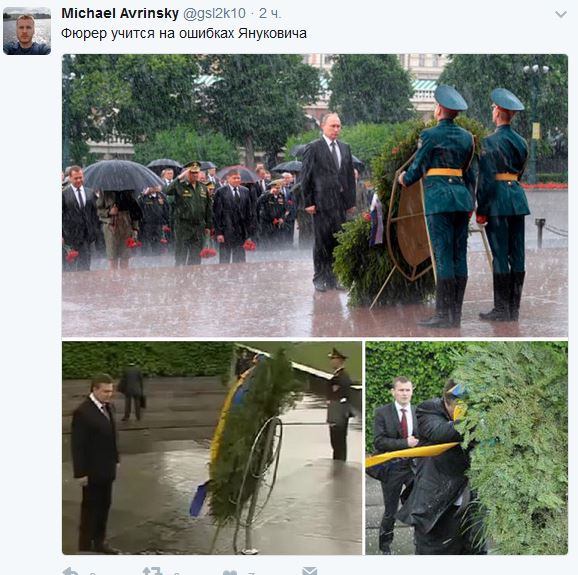578x575 pixels.
Task: Open Michael Avrinsky's profile avatar
Action: 27,31
